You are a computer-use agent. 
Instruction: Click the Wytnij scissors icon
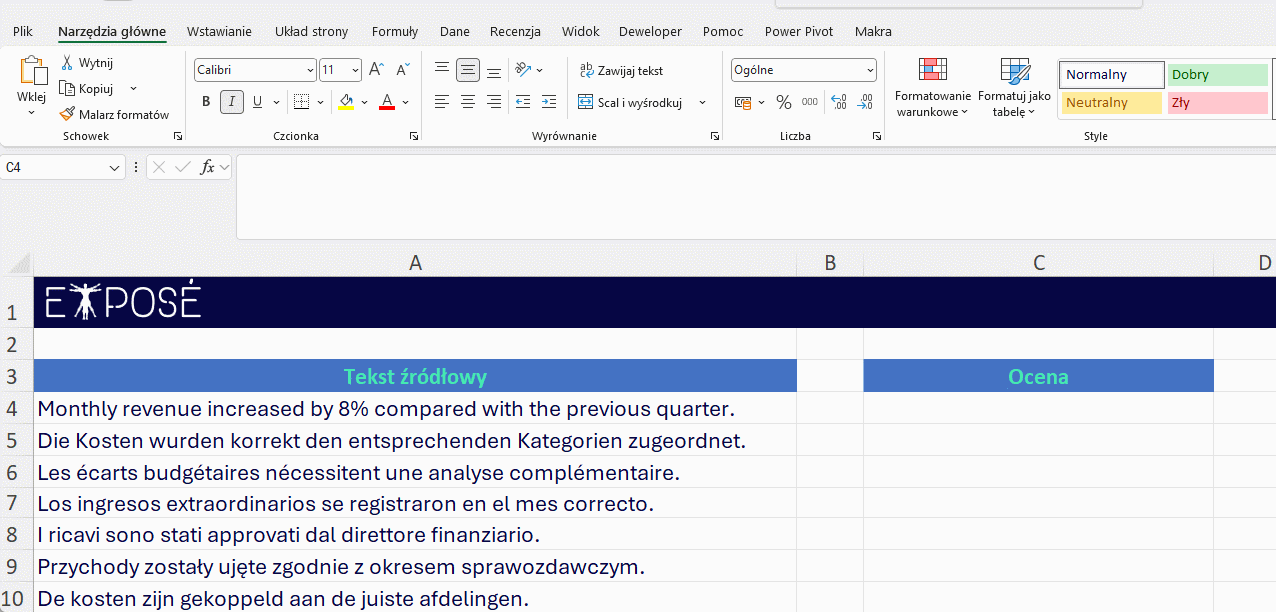(67, 63)
